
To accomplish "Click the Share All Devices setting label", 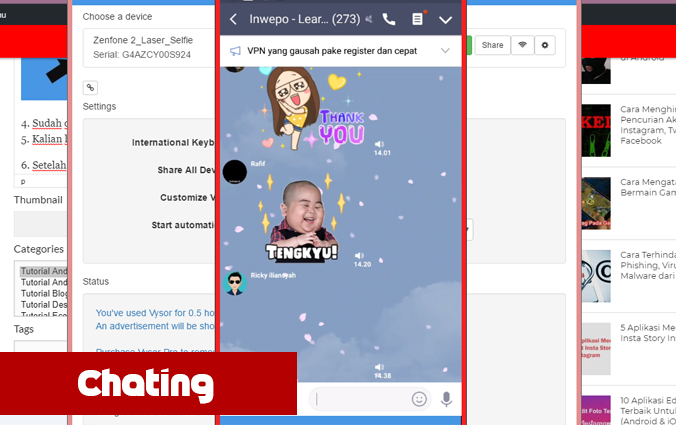I will tap(186, 170).
